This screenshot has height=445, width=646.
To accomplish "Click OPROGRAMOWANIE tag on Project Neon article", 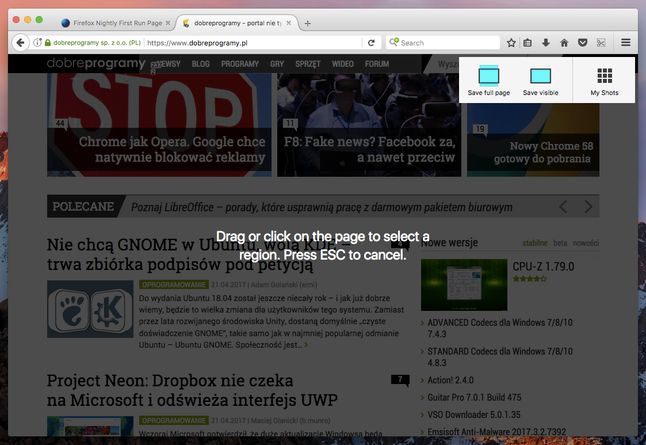I will point(173,420).
